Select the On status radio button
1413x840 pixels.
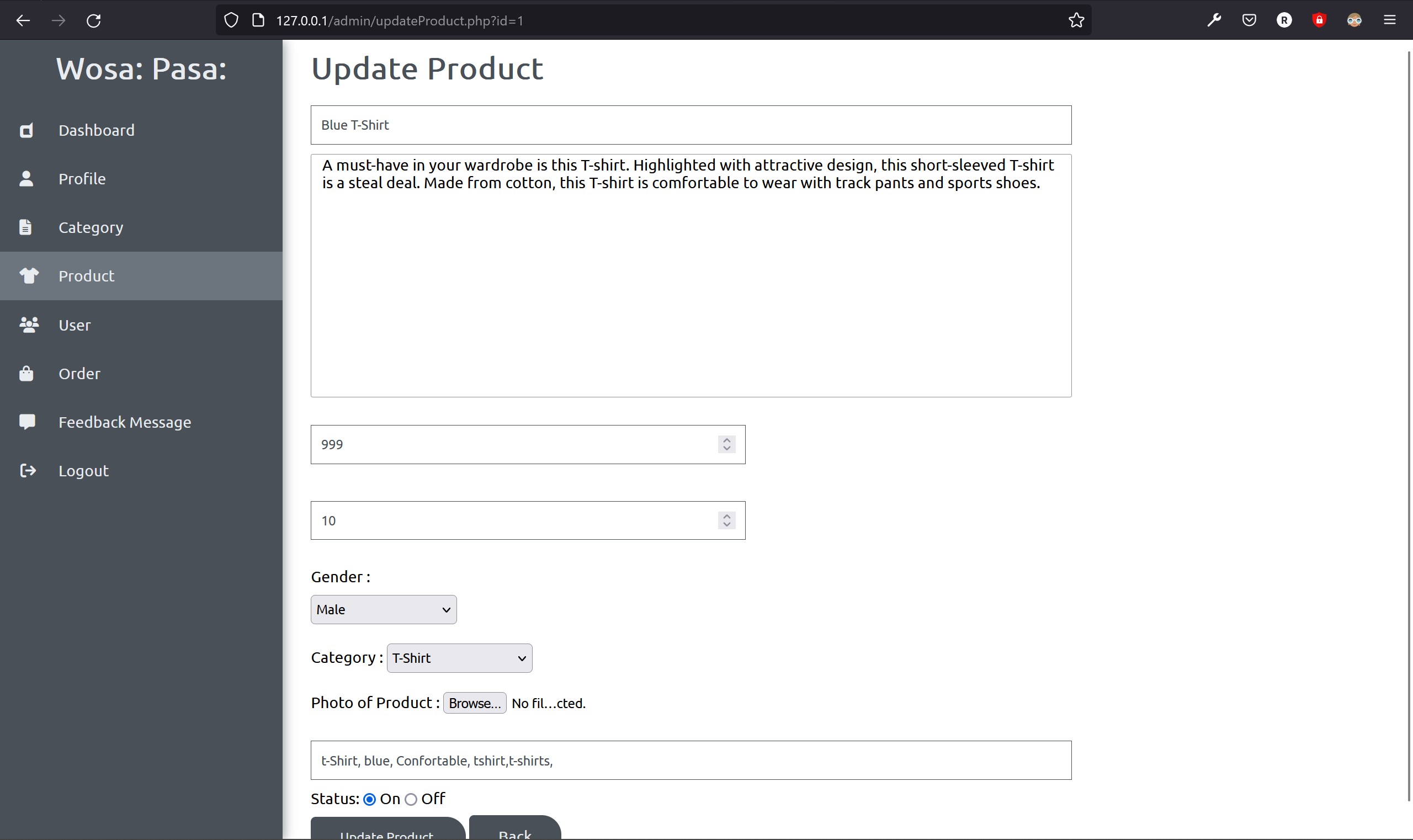tap(369, 799)
